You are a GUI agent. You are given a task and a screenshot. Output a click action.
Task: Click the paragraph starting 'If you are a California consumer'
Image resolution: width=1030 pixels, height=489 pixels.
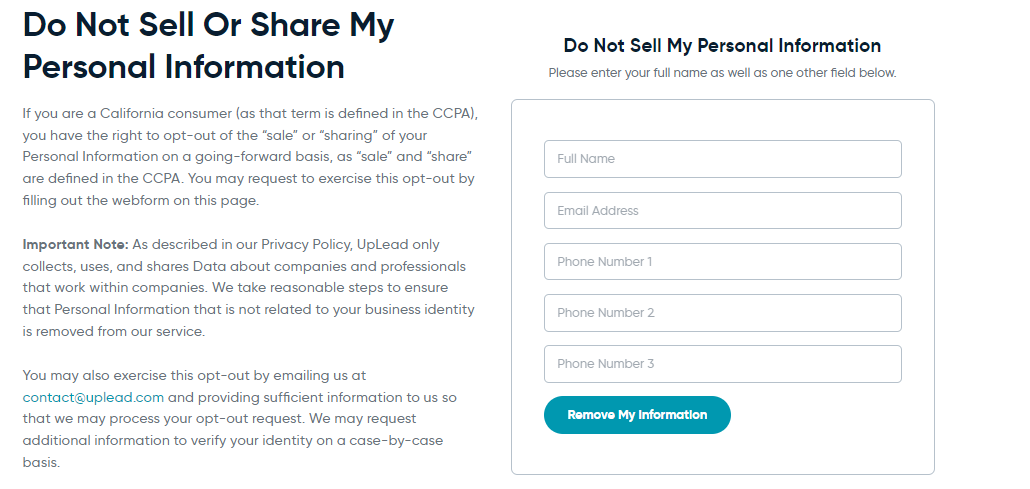point(250,157)
